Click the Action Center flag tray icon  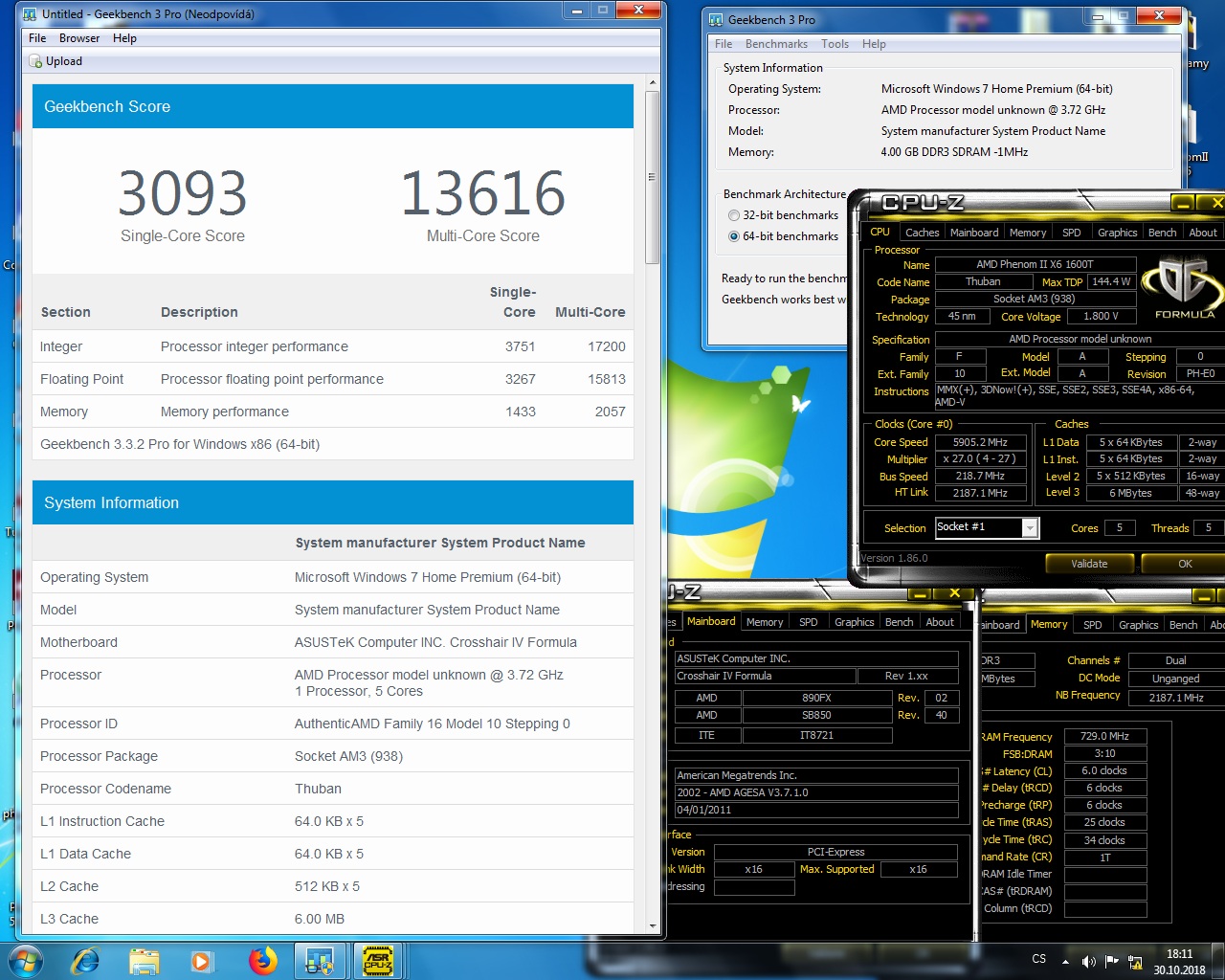coord(1111,961)
